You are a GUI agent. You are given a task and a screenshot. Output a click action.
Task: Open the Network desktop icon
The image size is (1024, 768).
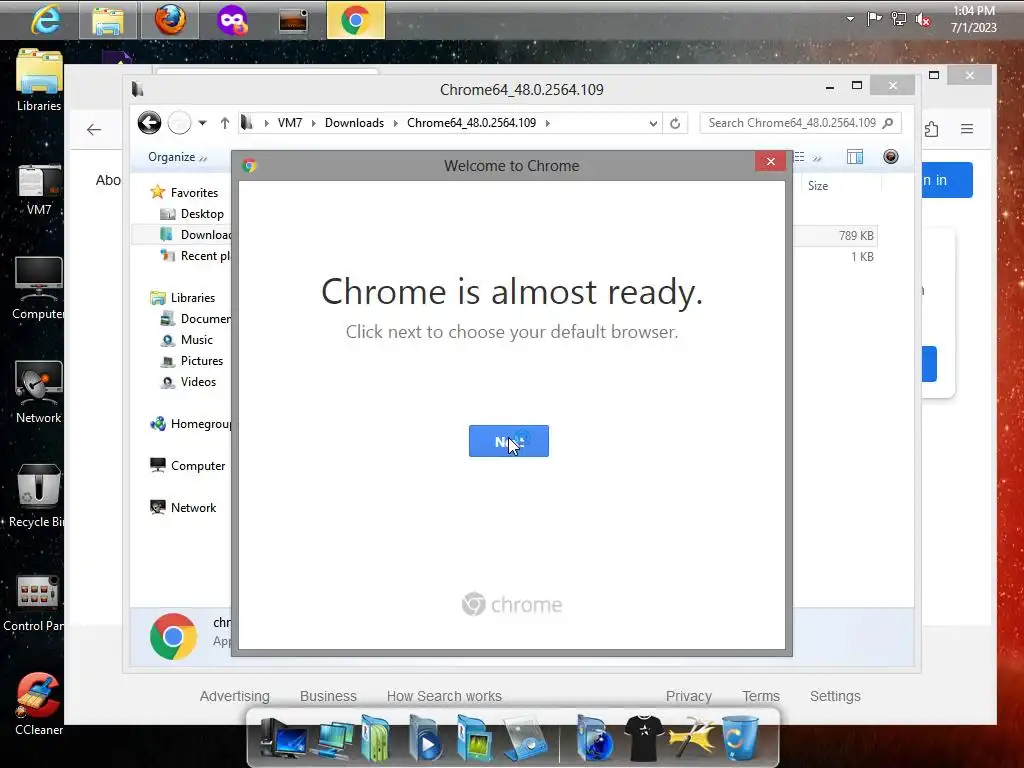[x=39, y=392]
